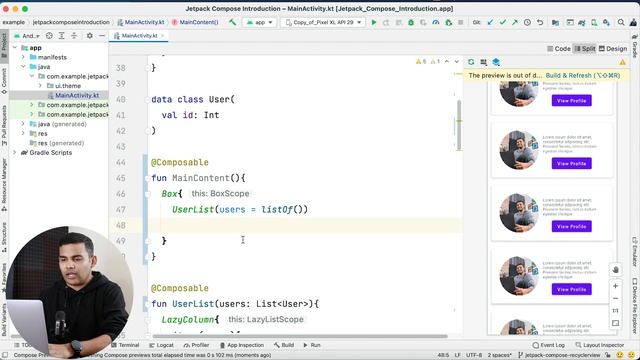Viewport: 640px width, 360px height.
Task: Click Git Commit checkmark icon
Action: pyautogui.click(x=502, y=22)
